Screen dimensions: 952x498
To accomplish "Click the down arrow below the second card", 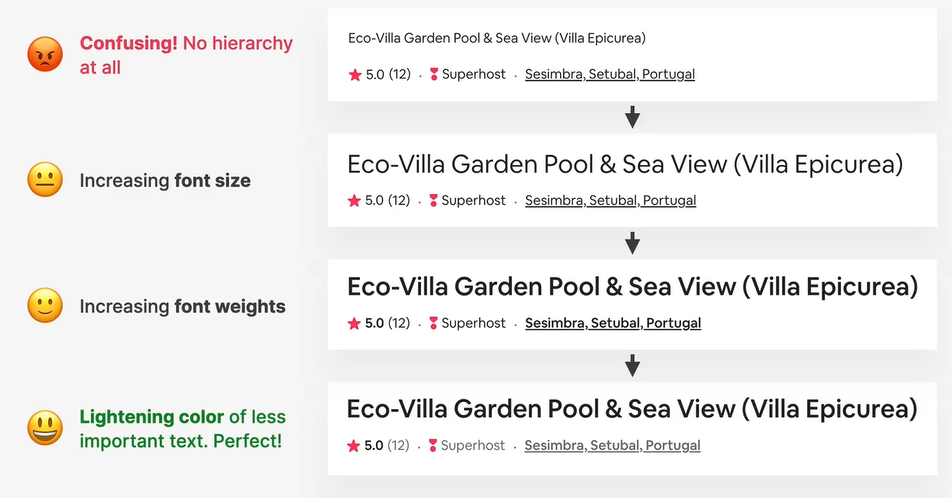I will (633, 242).
